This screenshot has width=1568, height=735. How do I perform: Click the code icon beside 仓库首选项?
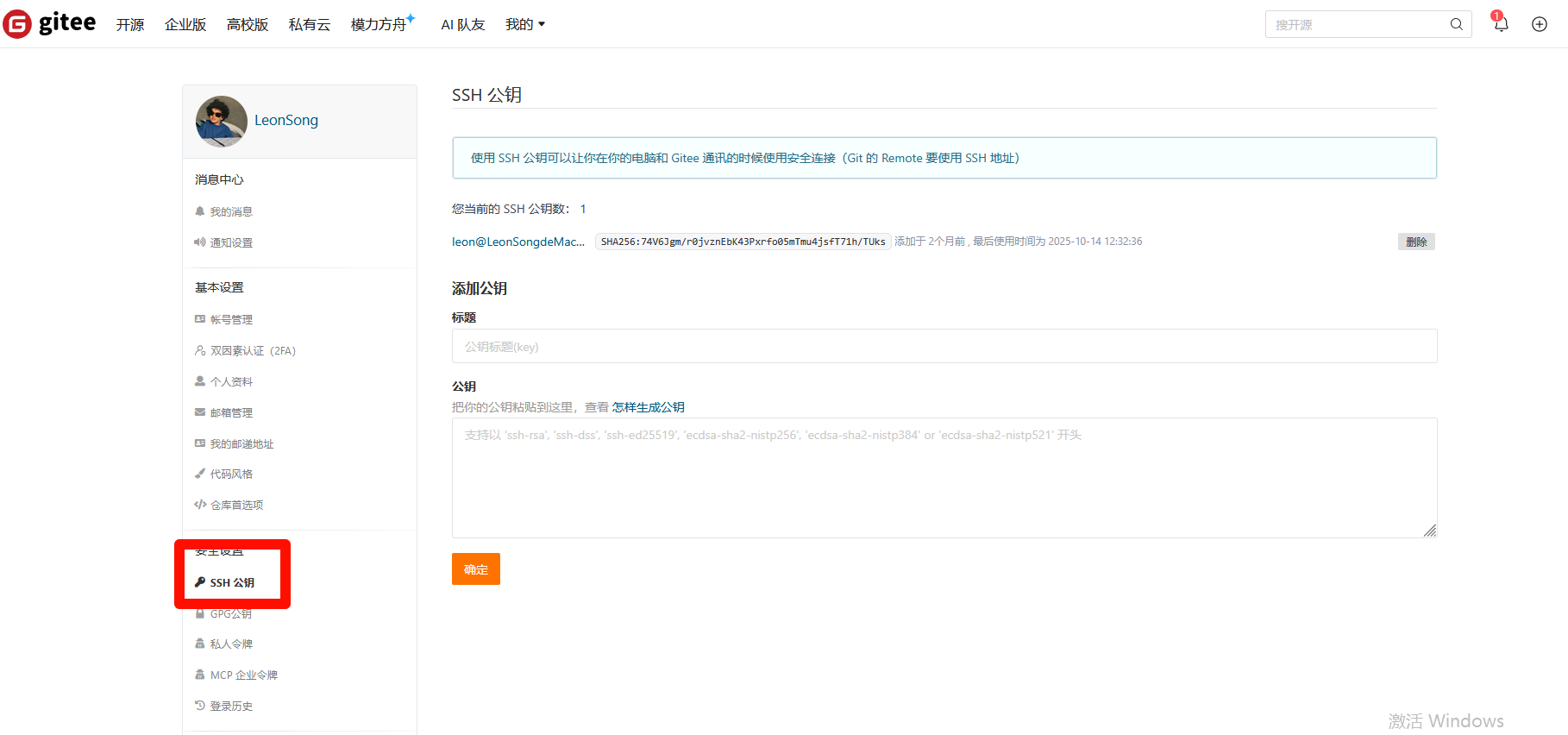[200, 505]
